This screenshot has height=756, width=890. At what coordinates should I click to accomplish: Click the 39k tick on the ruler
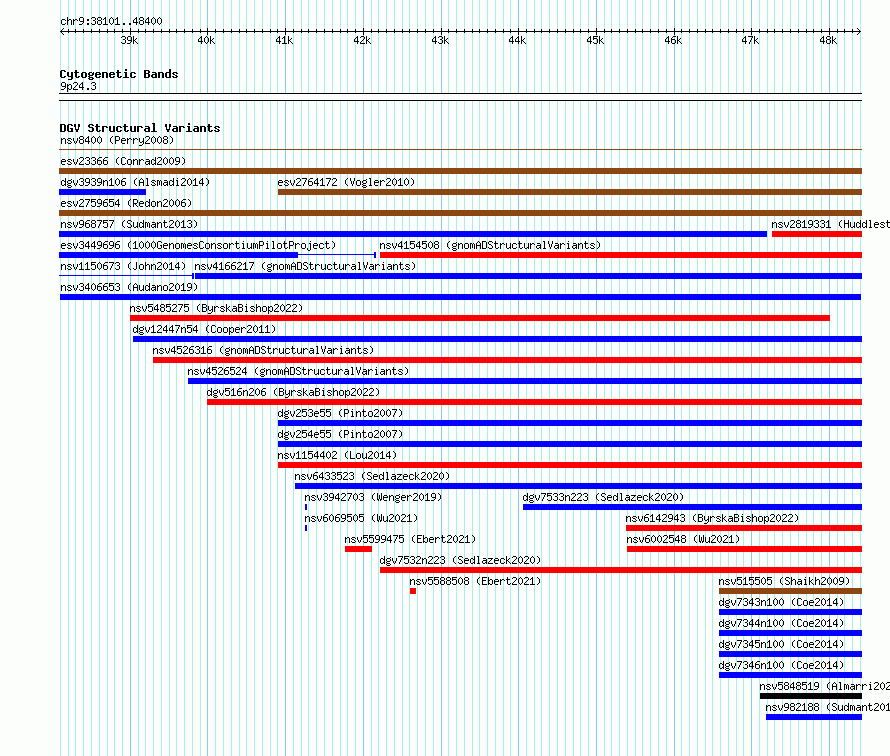(x=129, y=40)
